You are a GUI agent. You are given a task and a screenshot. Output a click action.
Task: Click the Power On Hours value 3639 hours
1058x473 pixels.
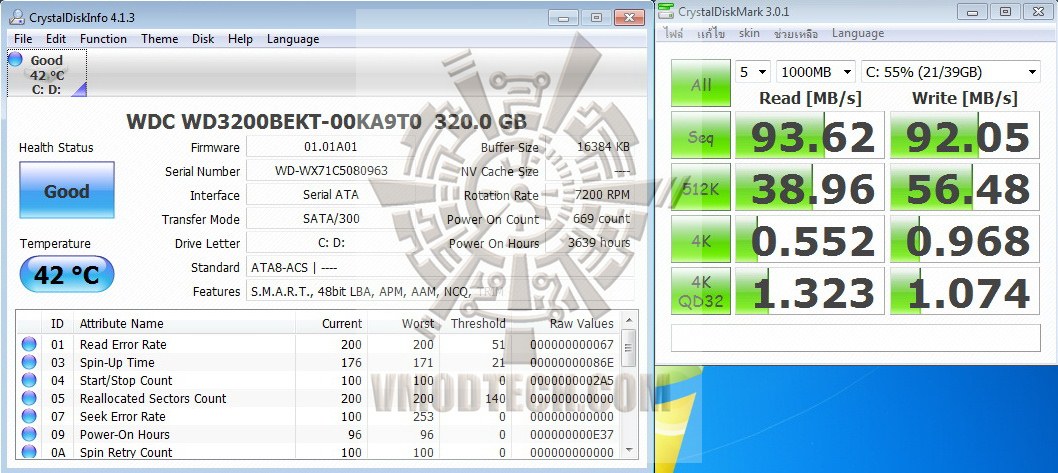[590, 243]
